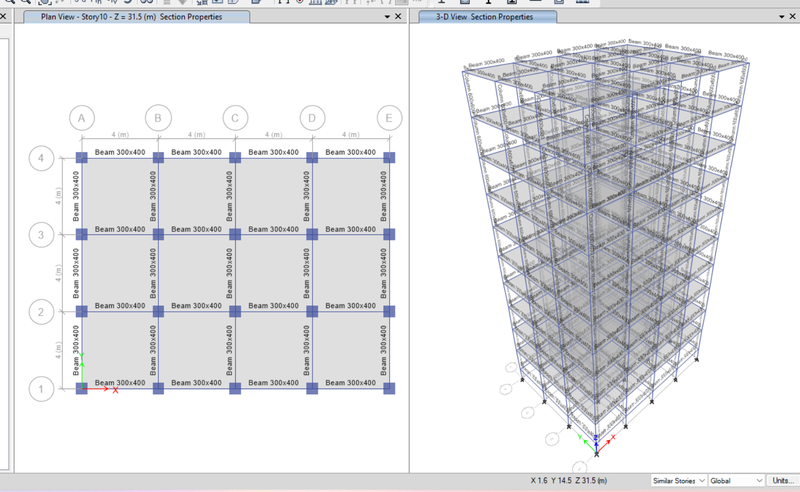
Task: Select the vertical Beam 300x400 label on line B between 2 and 3
Action: click(x=153, y=273)
